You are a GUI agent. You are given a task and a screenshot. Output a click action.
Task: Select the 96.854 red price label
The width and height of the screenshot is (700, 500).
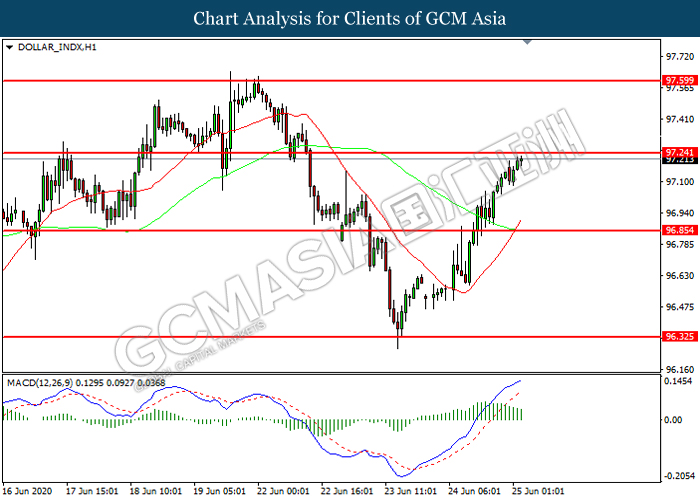[679, 230]
